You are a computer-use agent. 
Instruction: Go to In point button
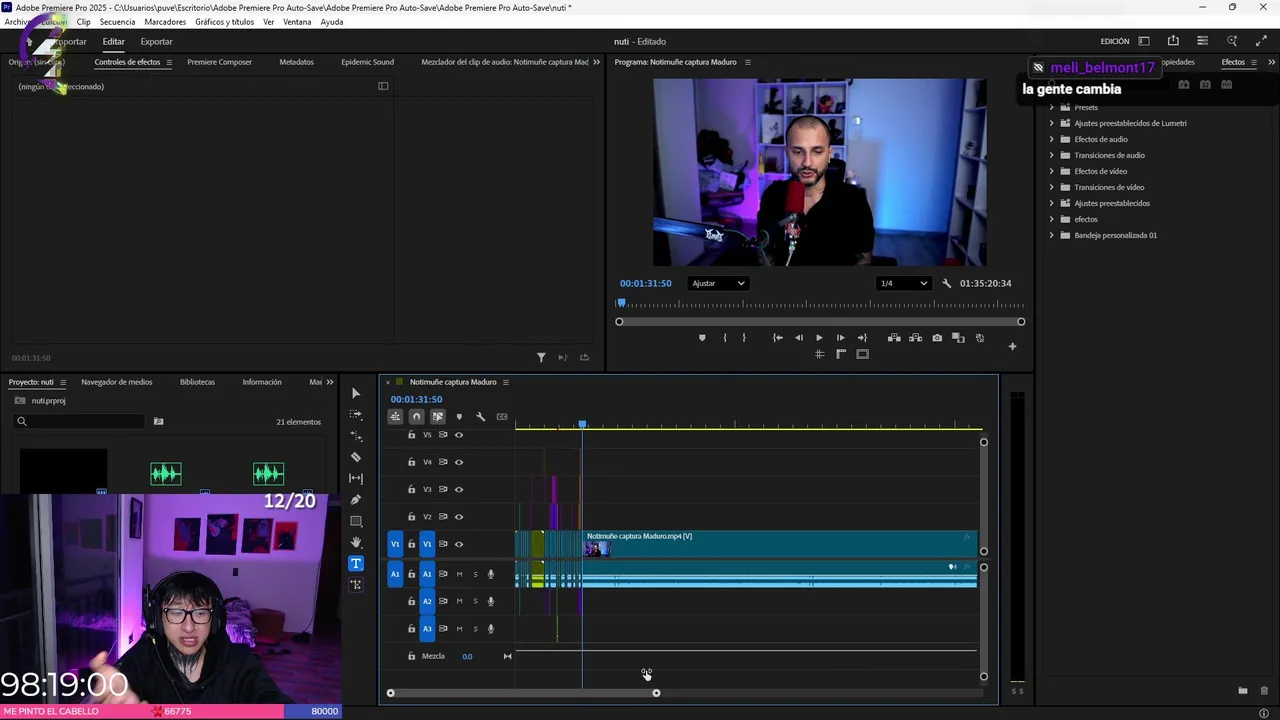tap(777, 338)
